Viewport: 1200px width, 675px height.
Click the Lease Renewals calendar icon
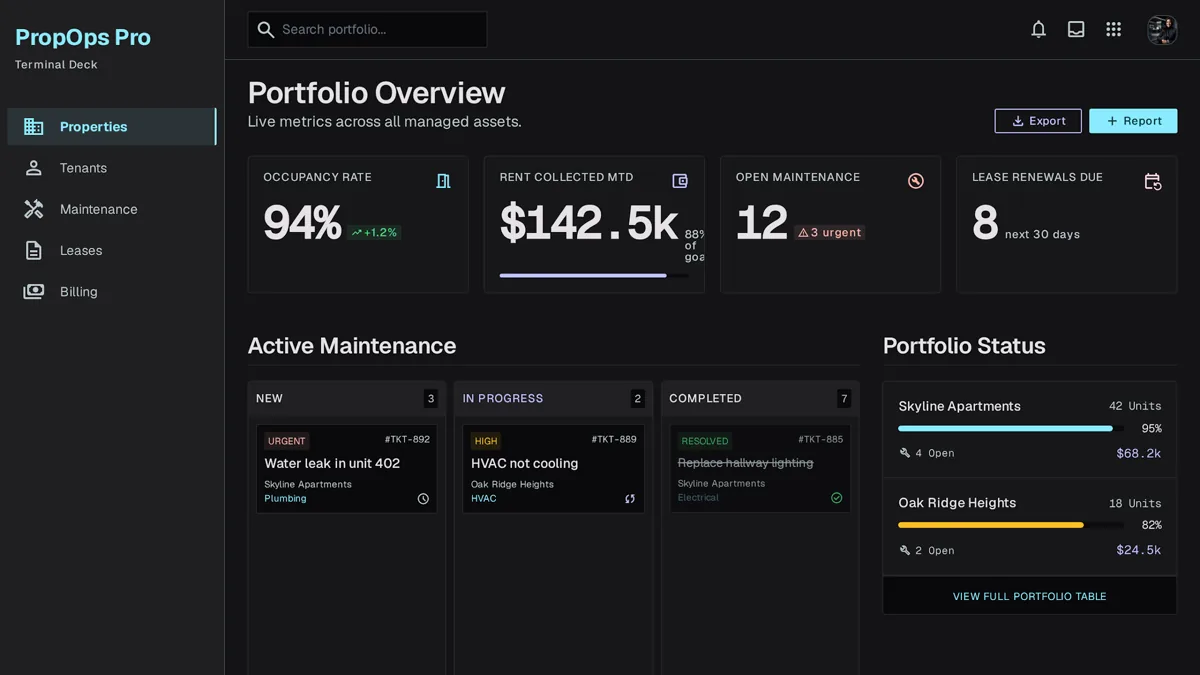point(1153,181)
